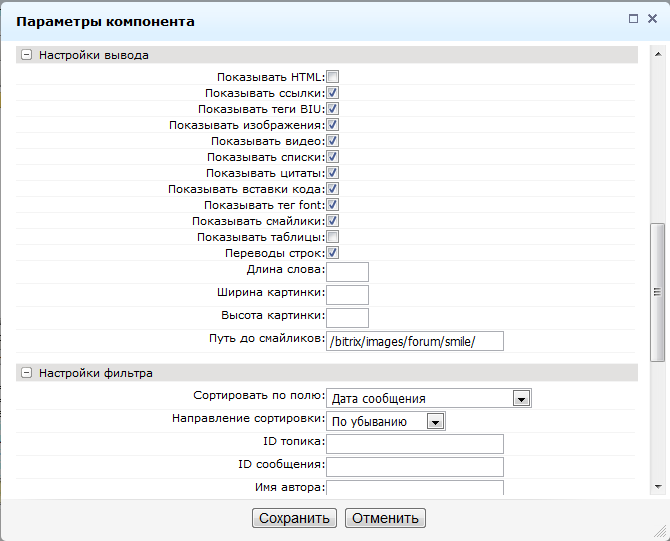This screenshot has height=541, width=670.
Task: Toggle Показывать смайлики checkbox
Action: click(x=333, y=221)
